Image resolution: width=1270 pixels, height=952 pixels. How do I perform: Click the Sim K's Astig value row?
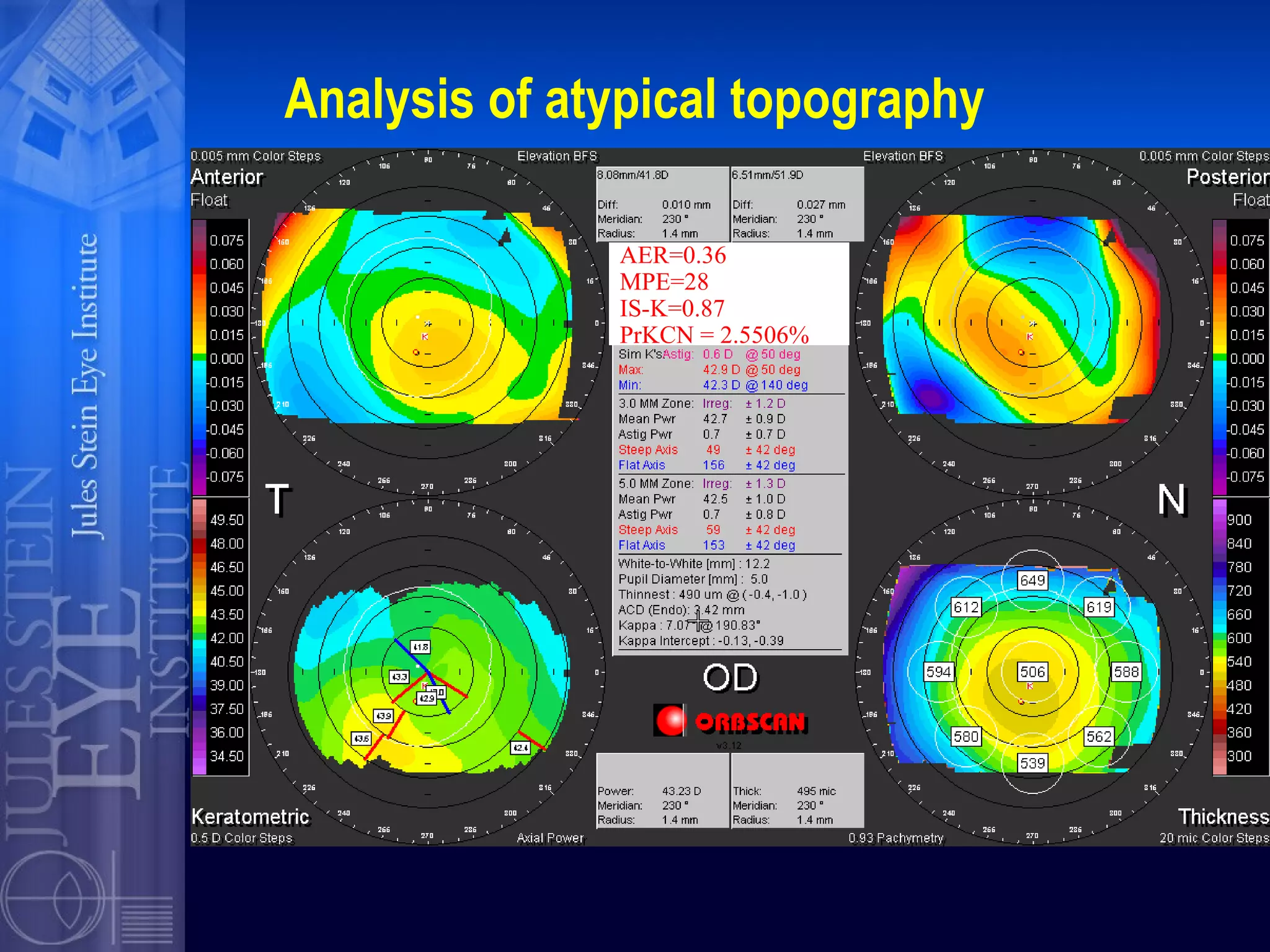(x=709, y=354)
